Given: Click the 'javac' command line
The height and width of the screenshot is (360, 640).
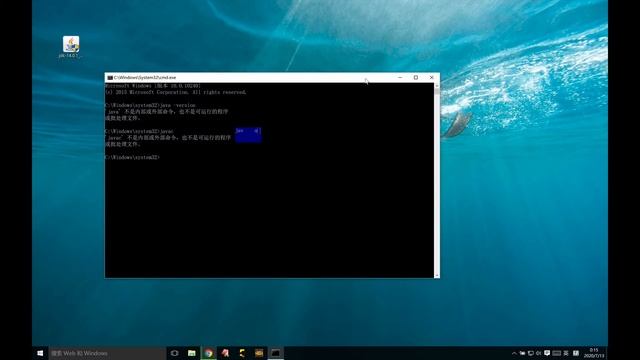Looking at the screenshot, I should click(140, 131).
